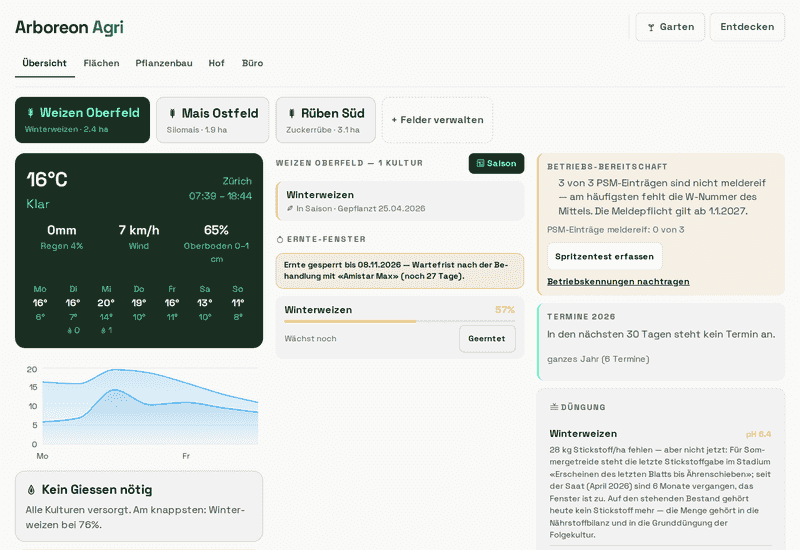Image resolution: width=800 pixels, height=550 pixels.
Task: Click 'PSM-Einträge meldereif: 0 von 3'
Action: coord(616,230)
